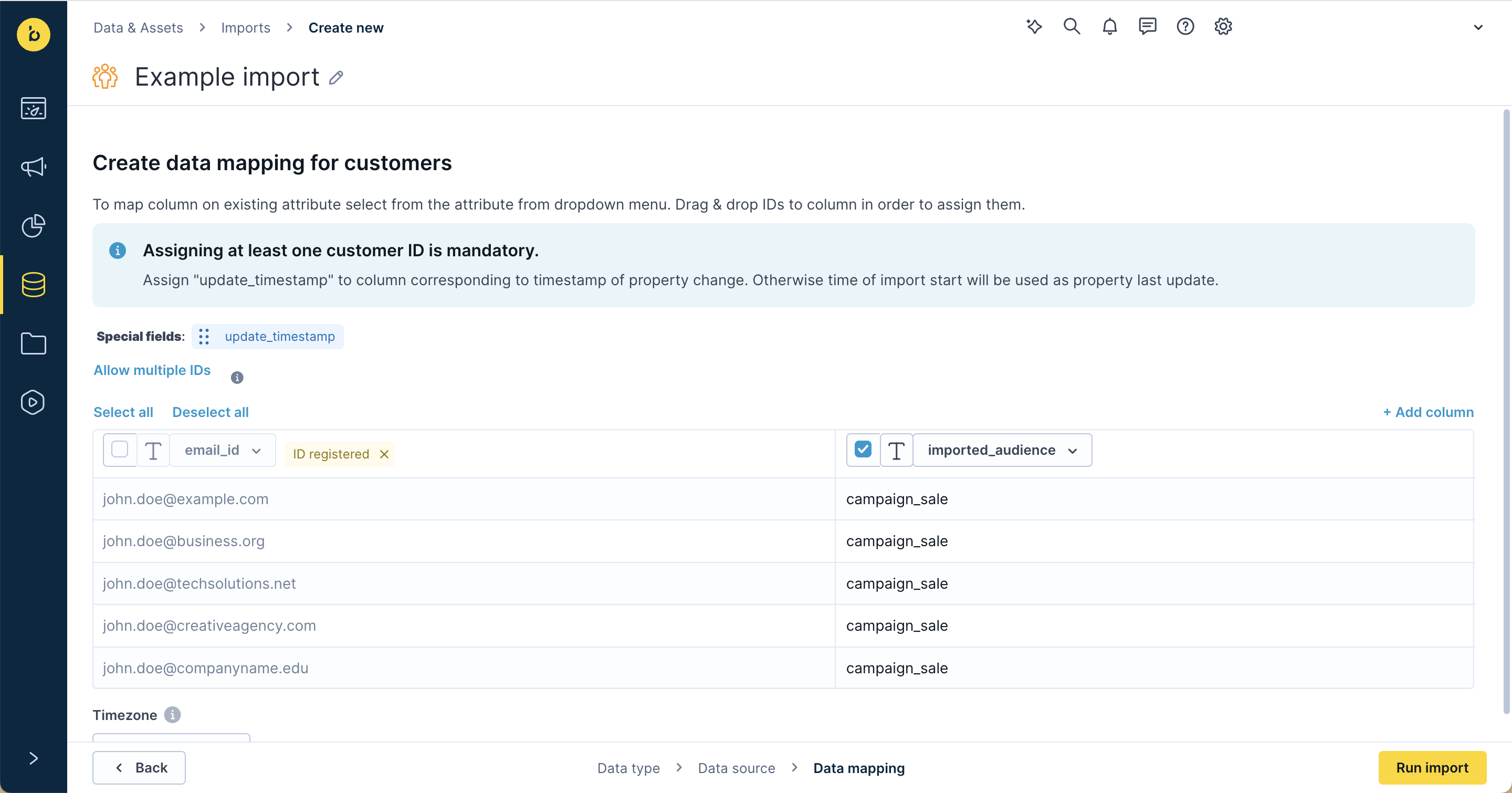Viewport: 1512px width, 793px height.
Task: Edit import name with pencil icon
Action: pos(336,78)
